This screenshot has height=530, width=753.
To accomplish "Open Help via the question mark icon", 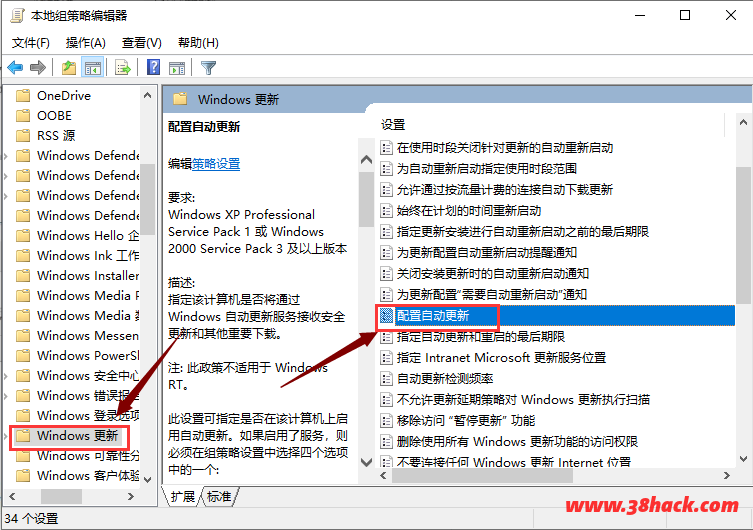I will [153, 68].
